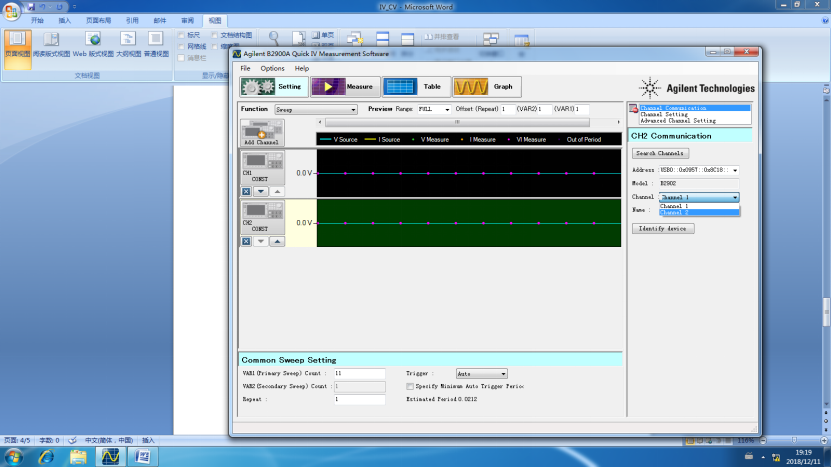Screen dimensions: 831x468
Task: Open File Explorer from the taskbar
Action: tap(78, 456)
